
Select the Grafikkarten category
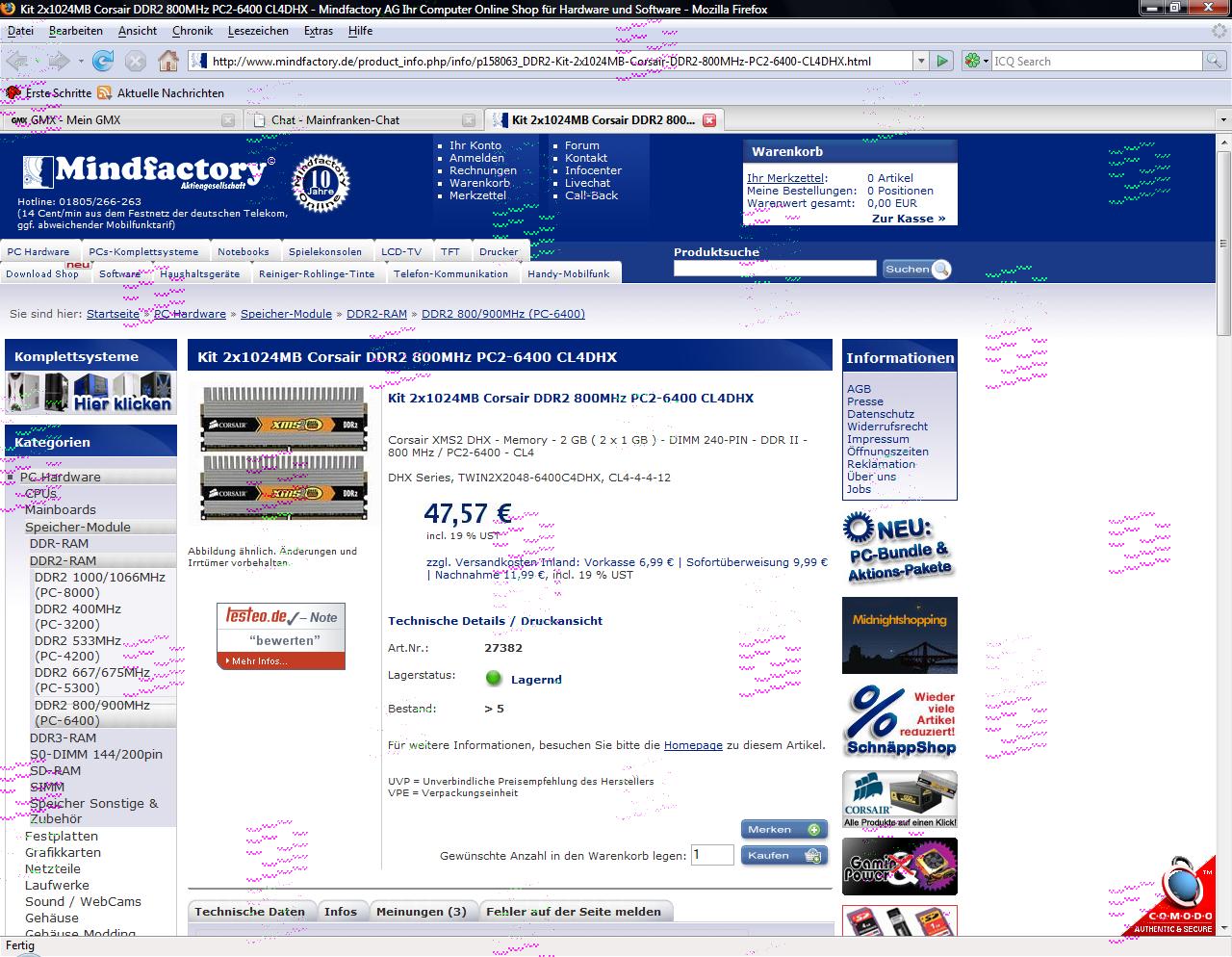pos(63,852)
